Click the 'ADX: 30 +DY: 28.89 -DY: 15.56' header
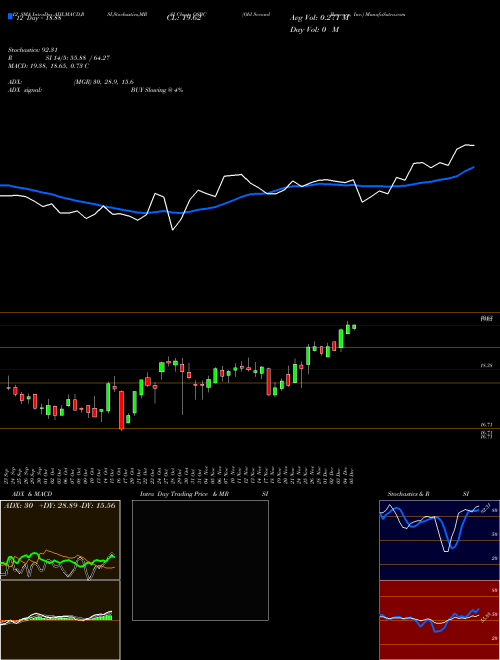Screen dimensions: 500x660 click(x=60, y=505)
